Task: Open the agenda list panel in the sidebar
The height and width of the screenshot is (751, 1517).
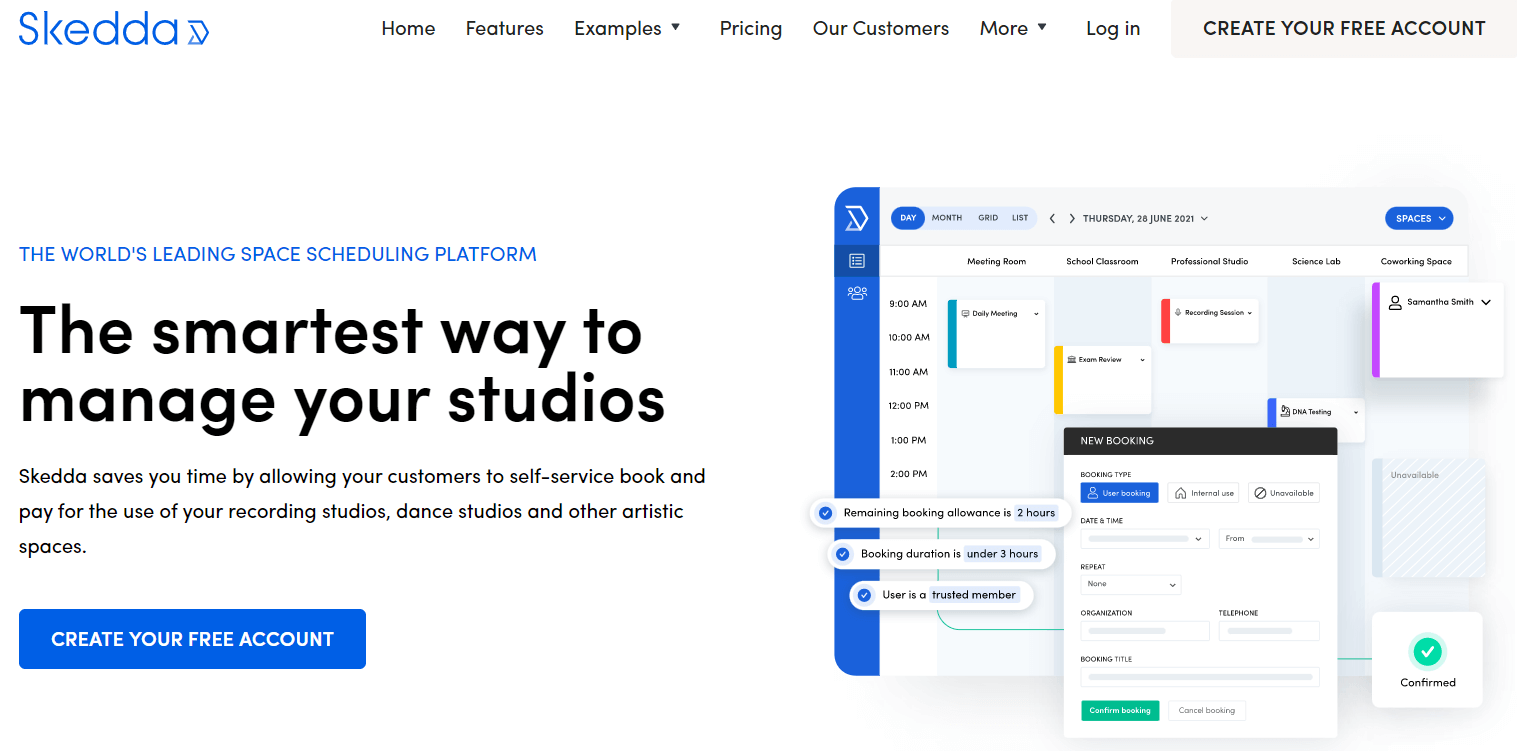Action: pyautogui.click(x=857, y=261)
